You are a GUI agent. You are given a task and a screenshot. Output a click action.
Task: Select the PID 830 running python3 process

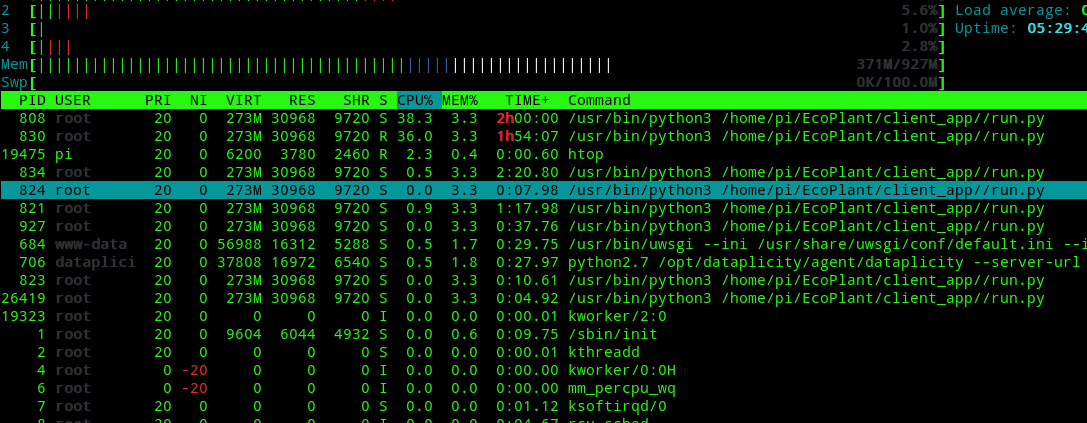[x=544, y=136]
